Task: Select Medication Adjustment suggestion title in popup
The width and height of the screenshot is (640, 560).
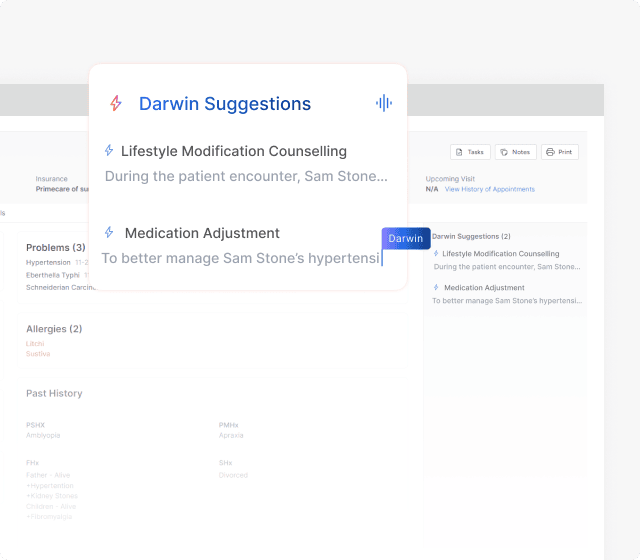Action: click(x=202, y=233)
